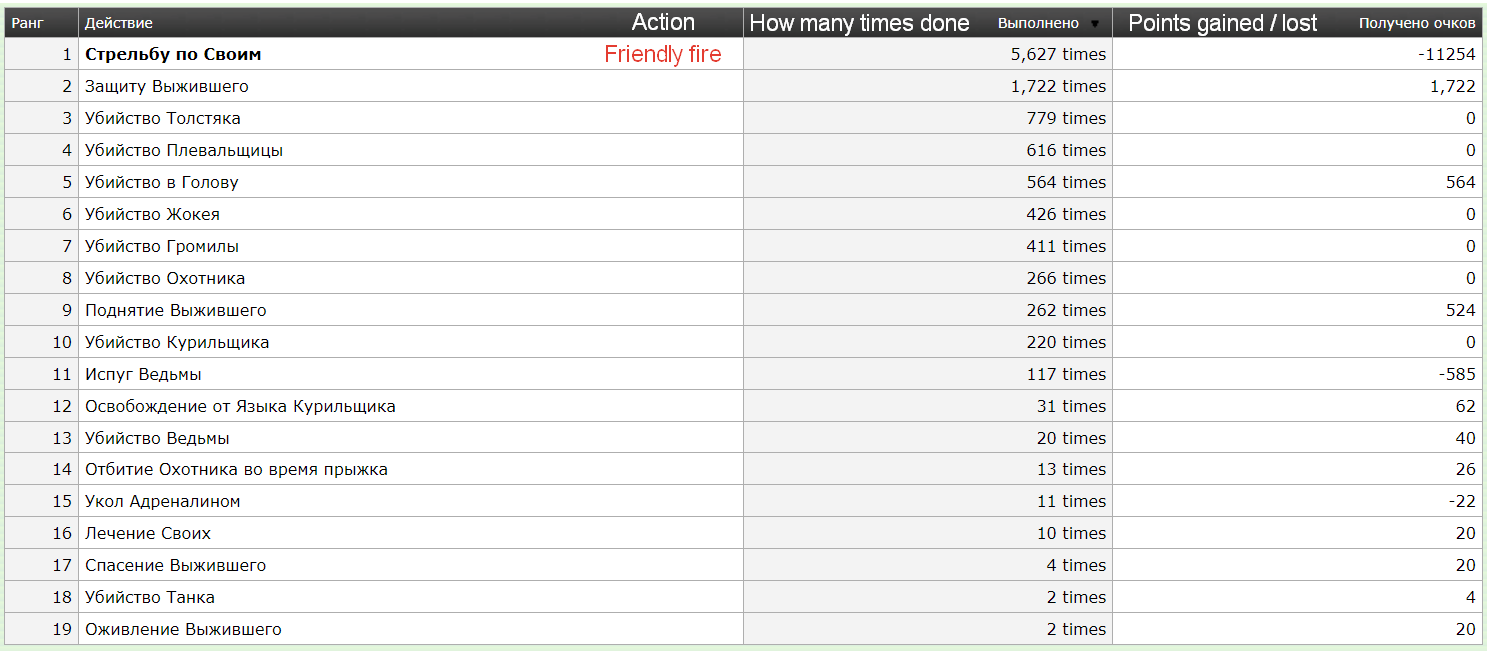
Task: Click the Убийство Плевальщицы entry
Action: tap(184, 150)
